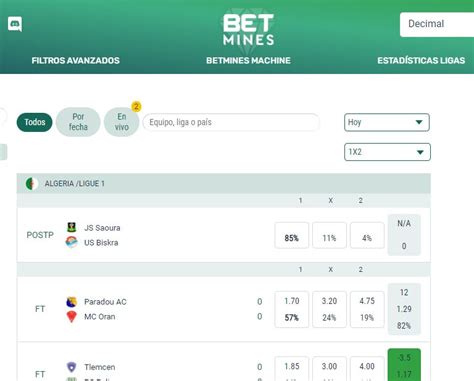
Task: Click the Algeria flag icon
Action: (x=32, y=183)
